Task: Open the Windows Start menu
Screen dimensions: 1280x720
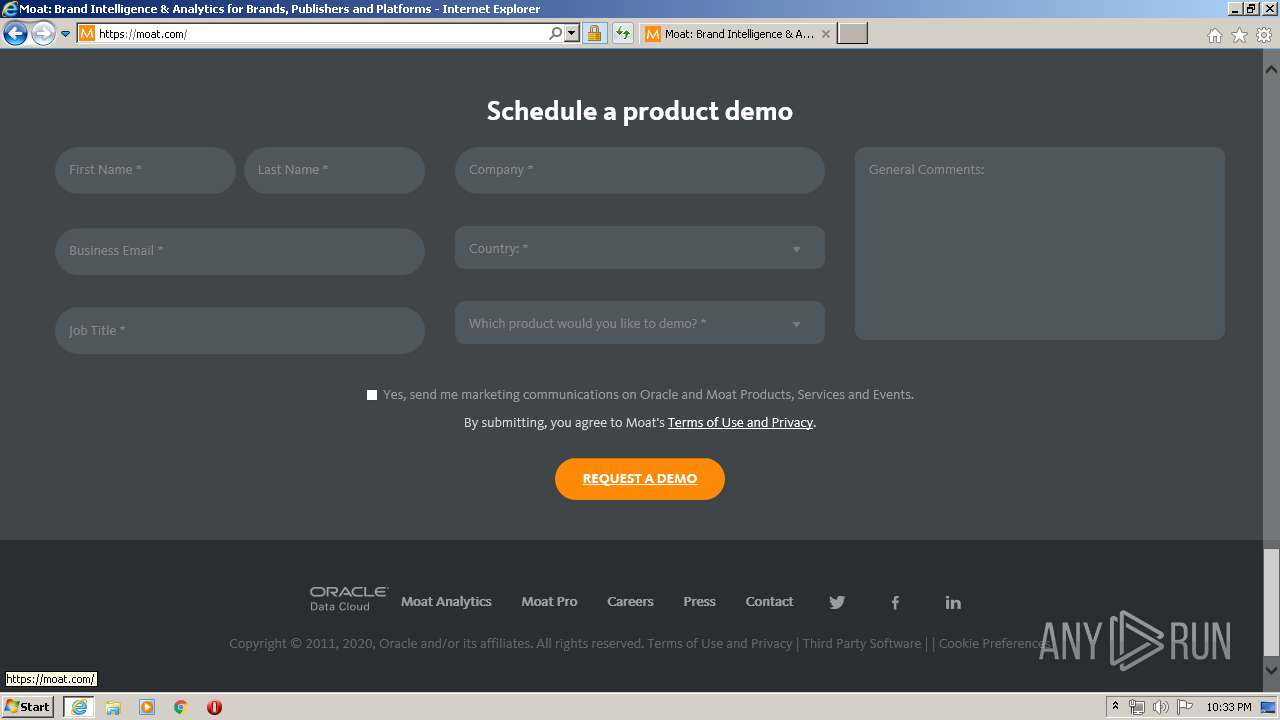Action: (28, 706)
